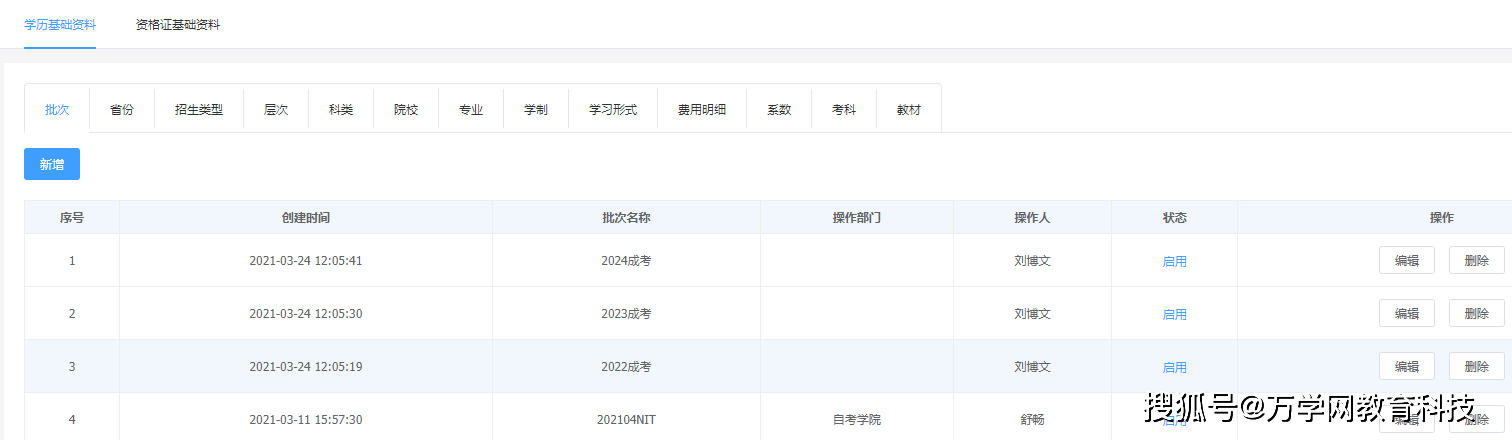Edit the 2024成考 batch row
This screenshot has height=440, width=1512.
(1406, 260)
